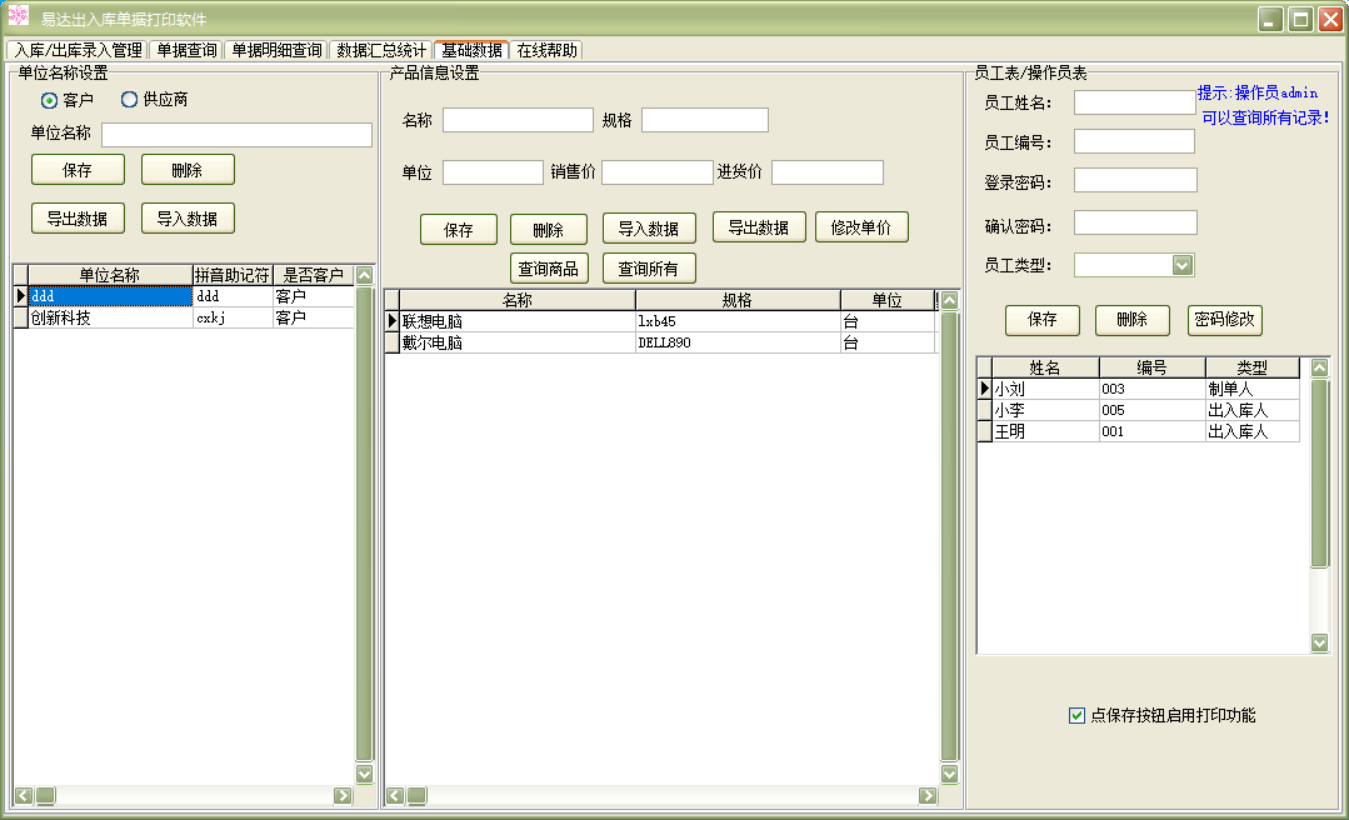
Task: Click the cxkj pinyin cell
Action: click(x=233, y=317)
